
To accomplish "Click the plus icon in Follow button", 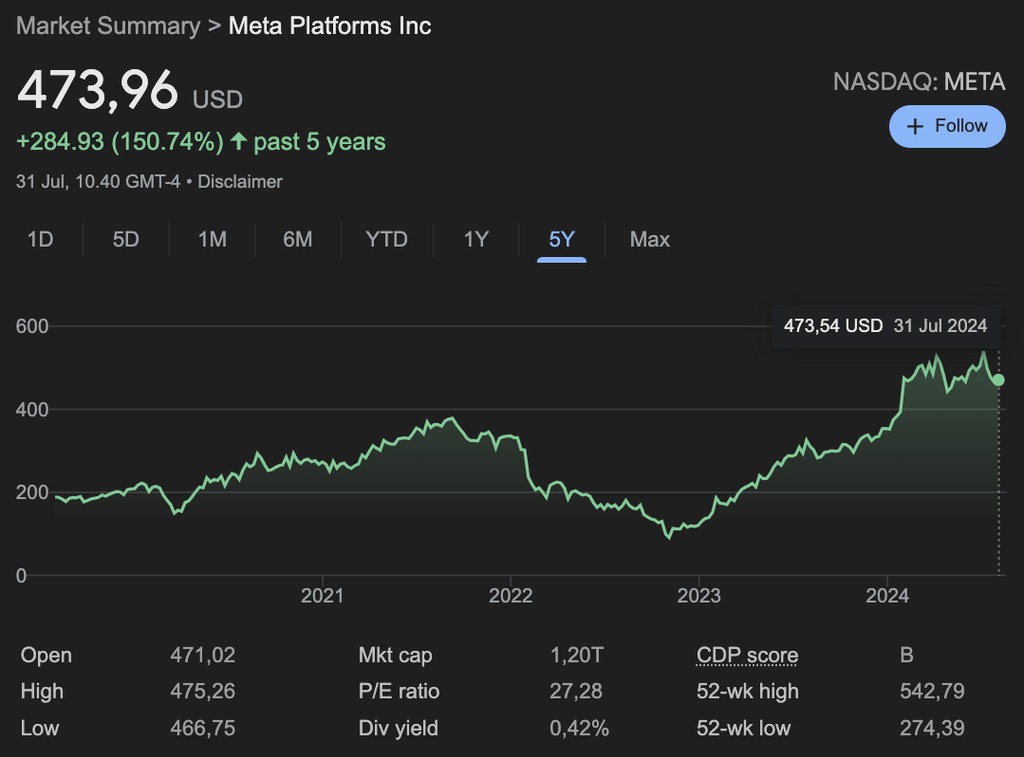I will [x=914, y=126].
